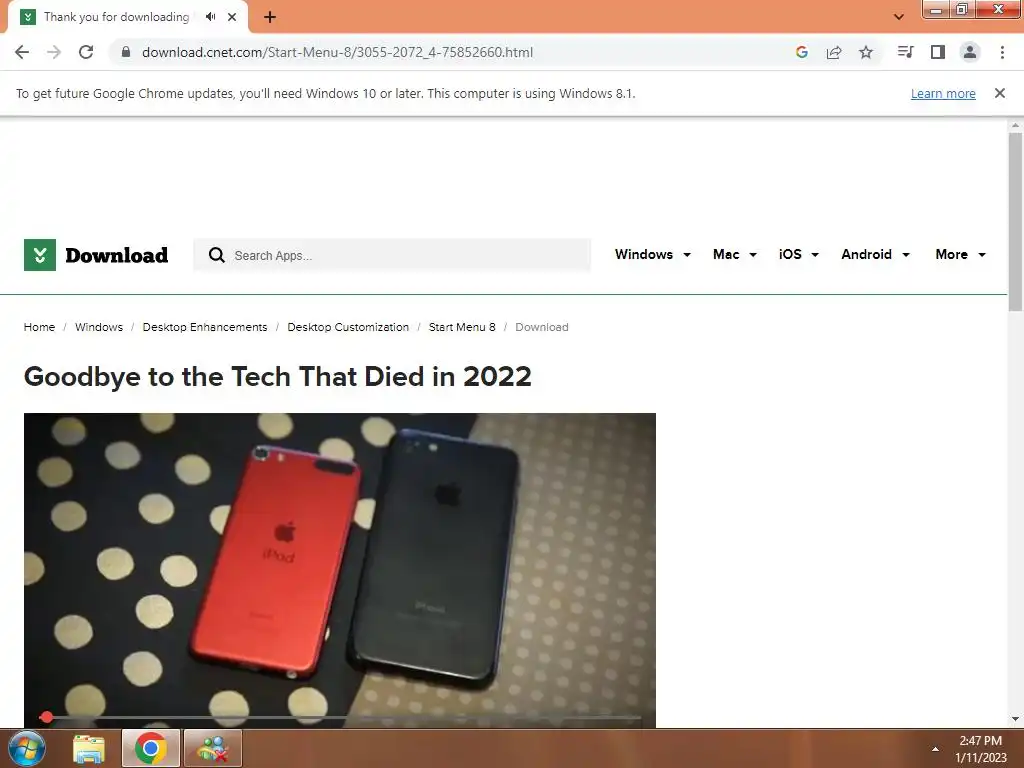Mute tab audio speaker icon

click(210, 17)
